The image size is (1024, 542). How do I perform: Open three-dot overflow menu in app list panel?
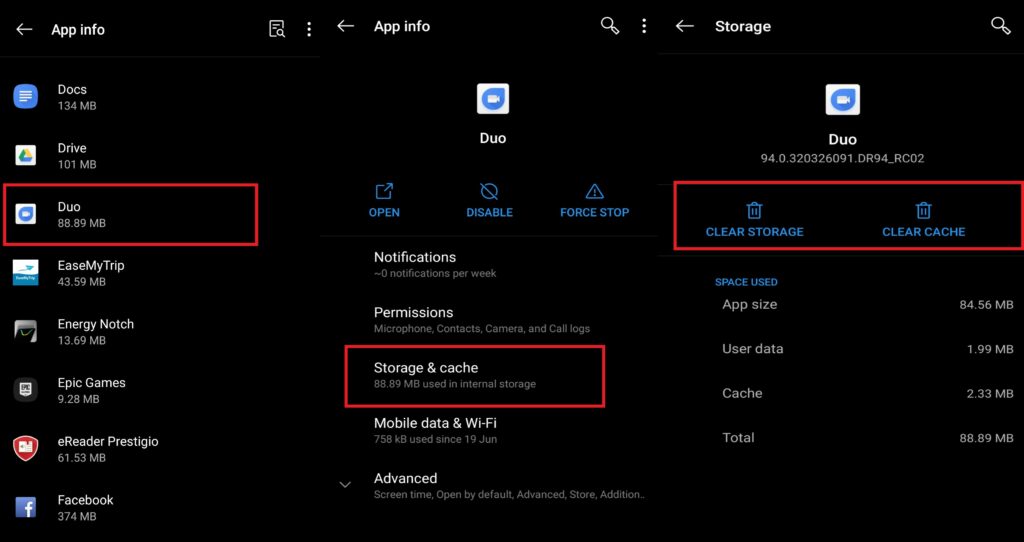coord(309,29)
